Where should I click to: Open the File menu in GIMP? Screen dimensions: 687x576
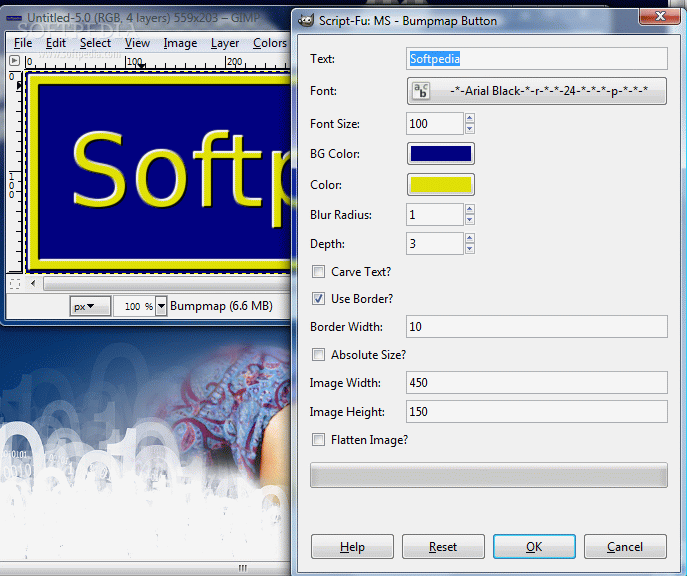[x=23, y=43]
